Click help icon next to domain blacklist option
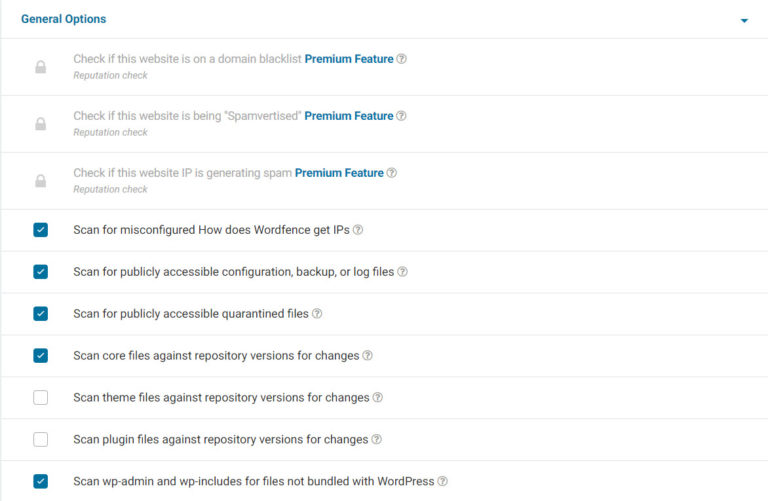768x501 pixels. 402,59
